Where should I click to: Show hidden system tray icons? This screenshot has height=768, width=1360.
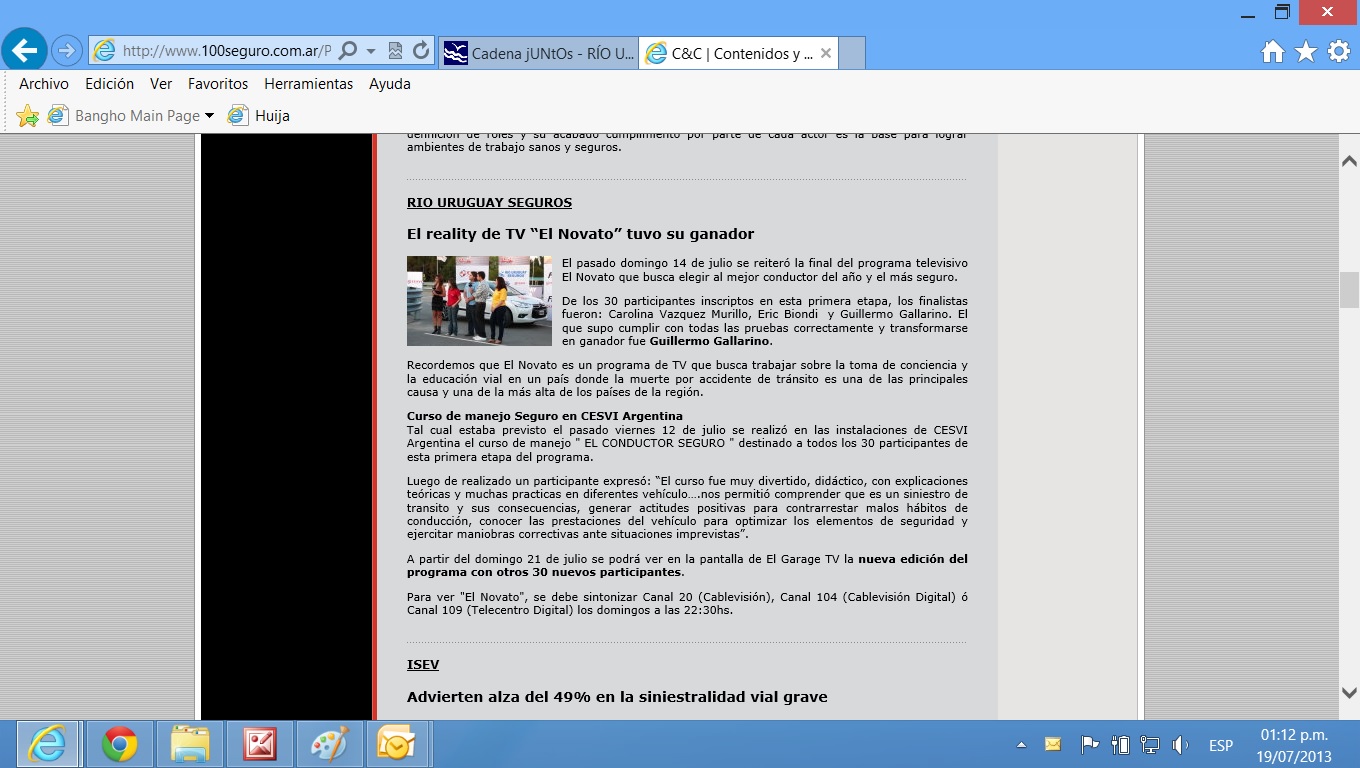click(x=1021, y=745)
